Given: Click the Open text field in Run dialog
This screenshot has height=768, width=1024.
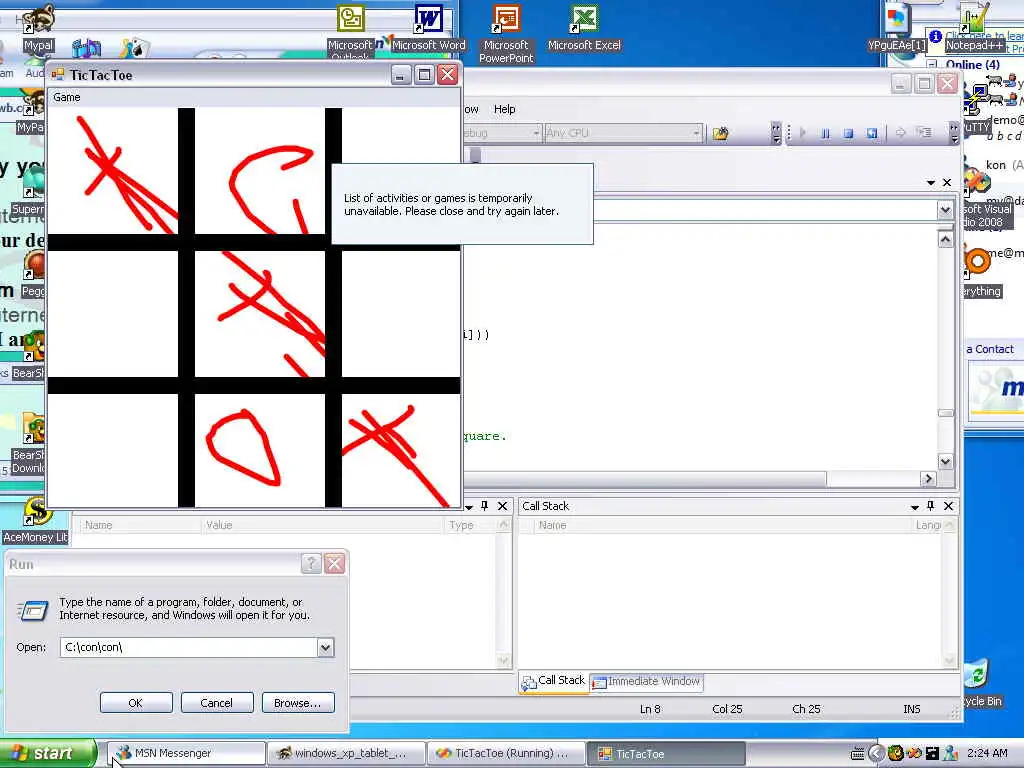Looking at the screenshot, I should click(189, 647).
